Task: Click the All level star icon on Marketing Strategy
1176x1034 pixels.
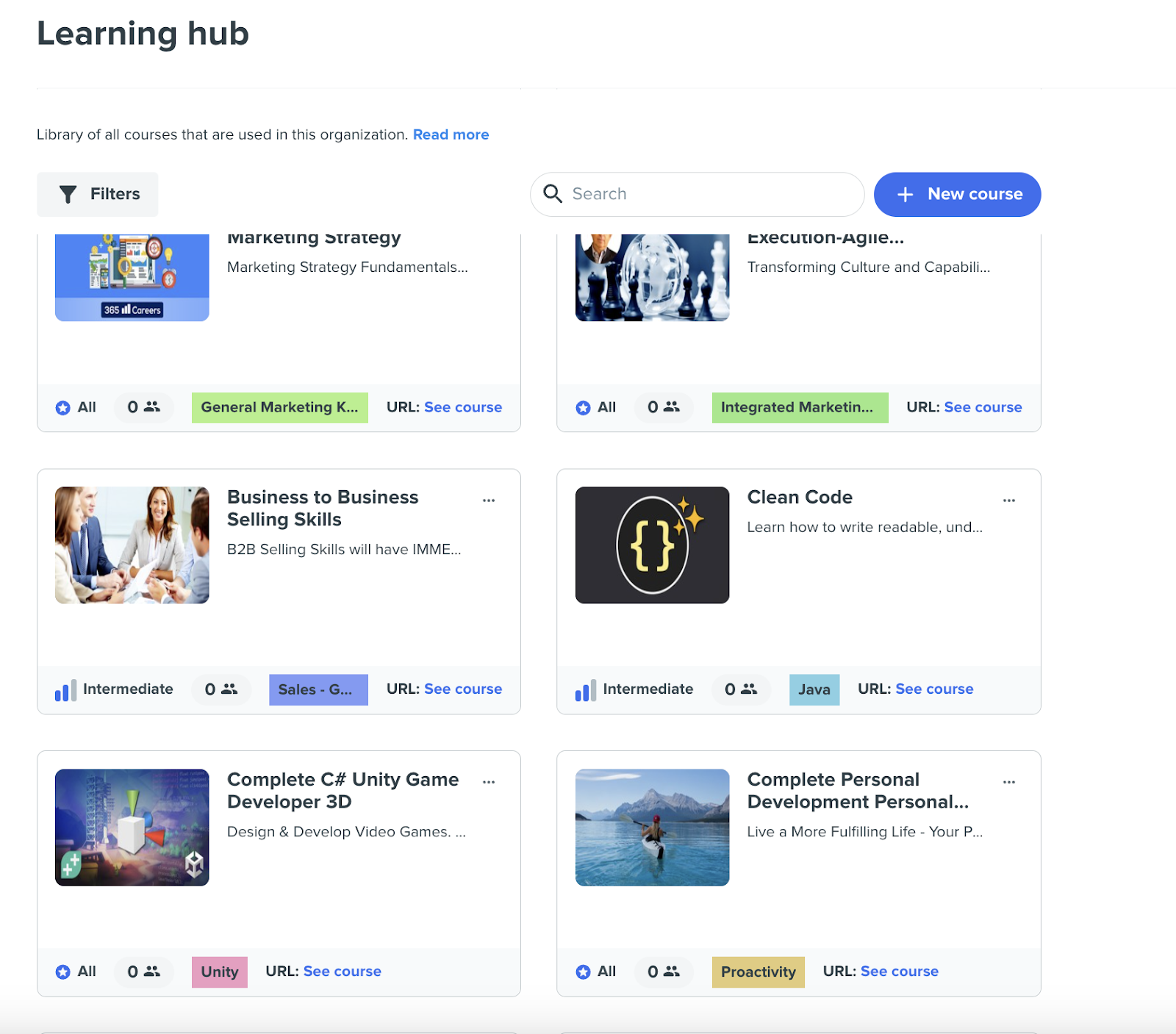Action: tap(63, 408)
